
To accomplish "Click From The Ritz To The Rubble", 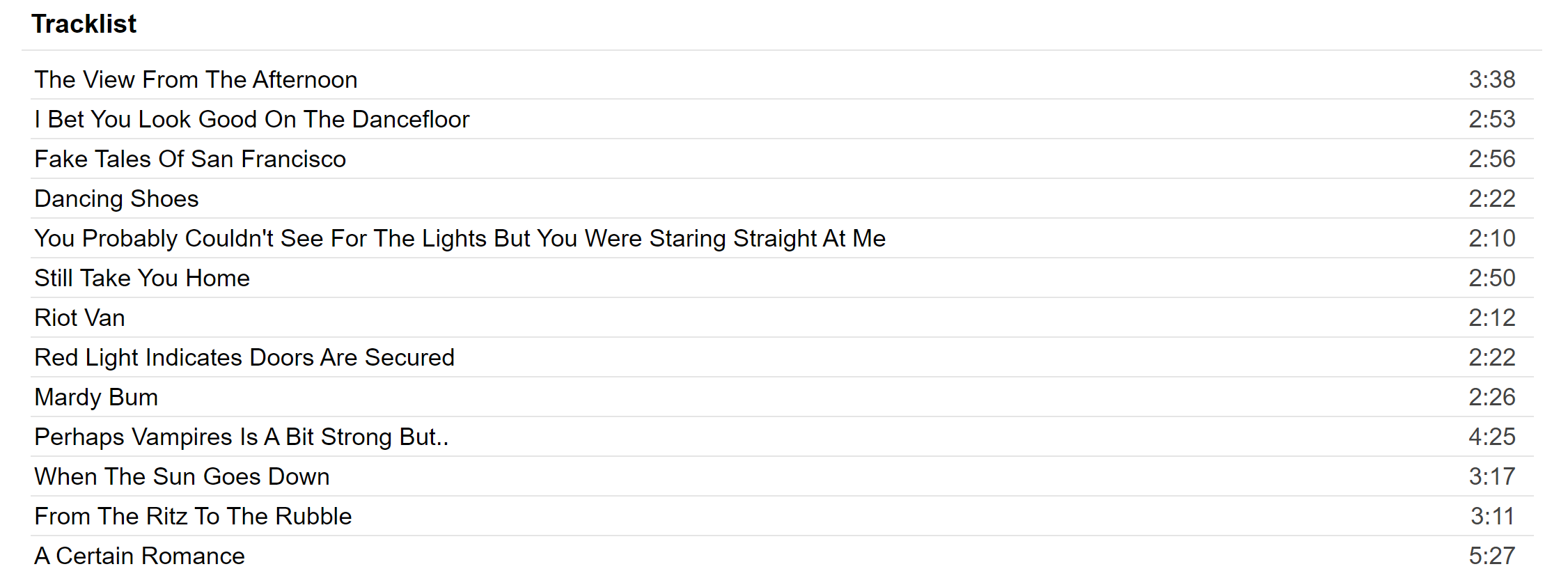I will coord(193,516).
